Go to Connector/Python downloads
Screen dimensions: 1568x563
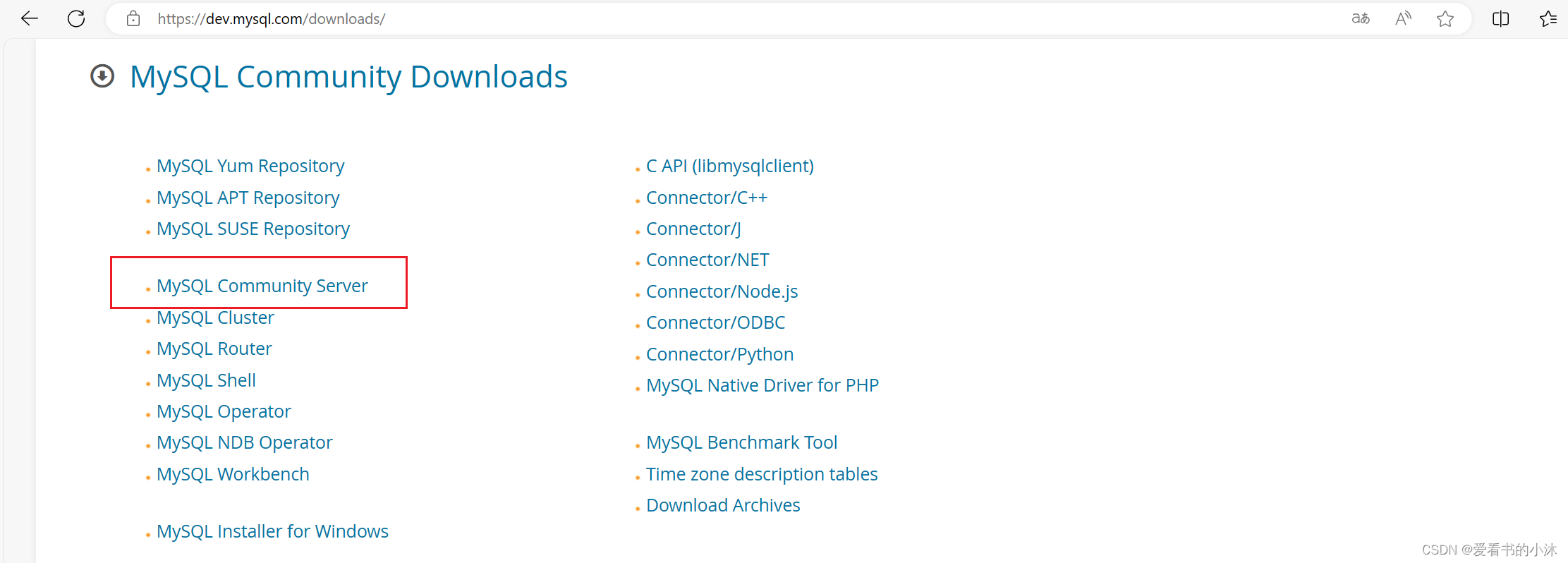720,354
